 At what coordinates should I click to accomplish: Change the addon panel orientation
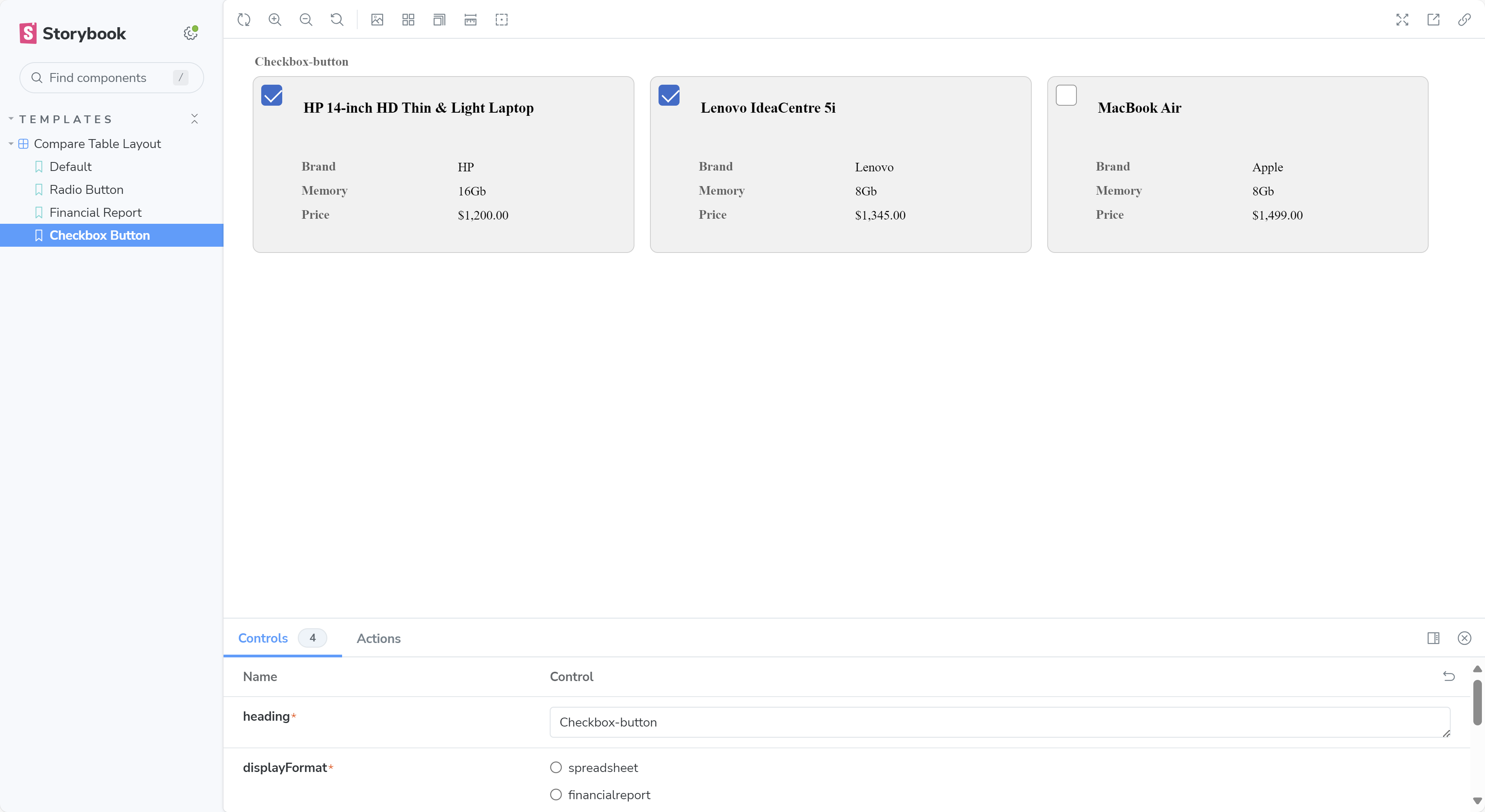1433,638
